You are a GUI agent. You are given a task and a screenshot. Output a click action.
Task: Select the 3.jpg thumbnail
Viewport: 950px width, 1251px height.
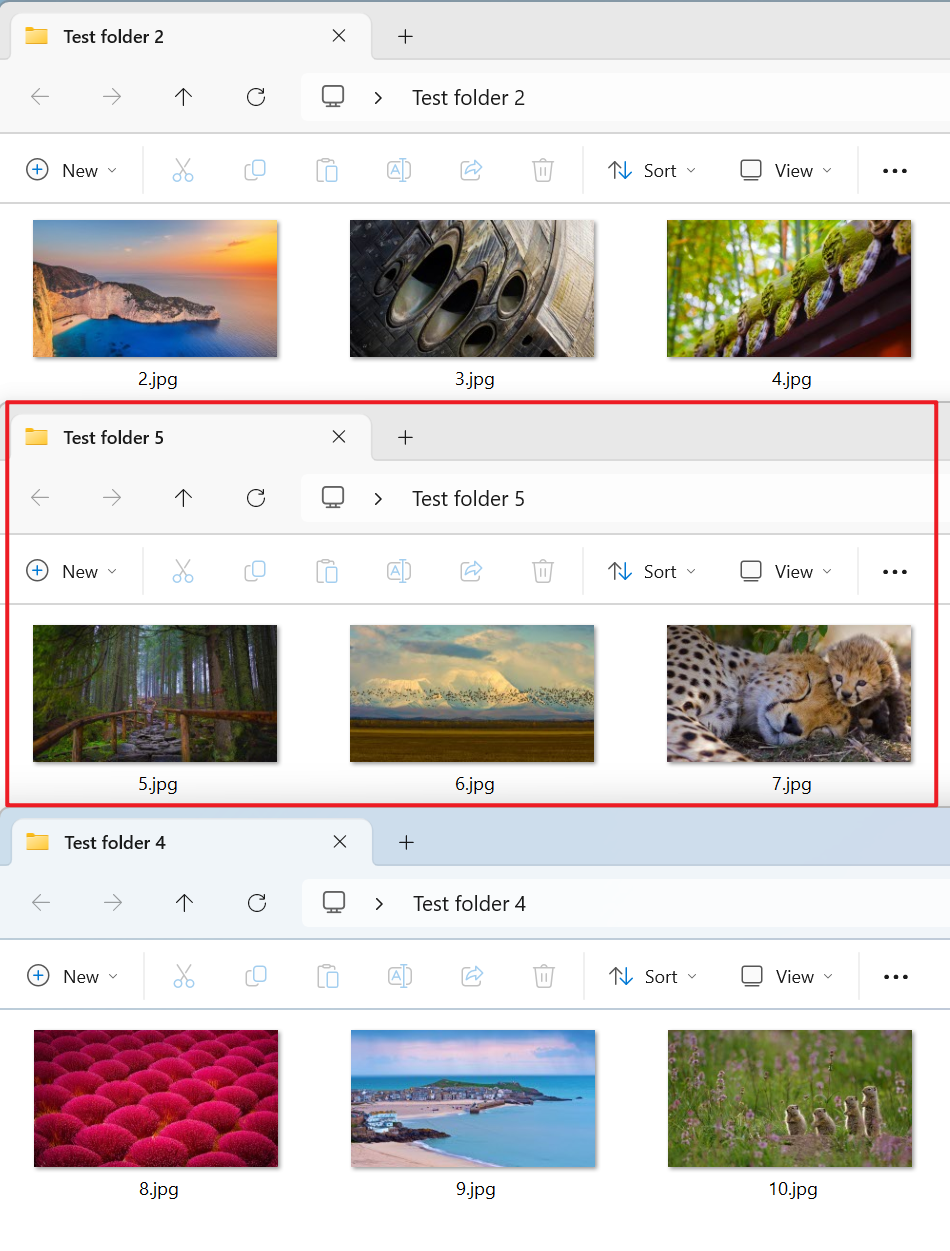tap(472, 288)
